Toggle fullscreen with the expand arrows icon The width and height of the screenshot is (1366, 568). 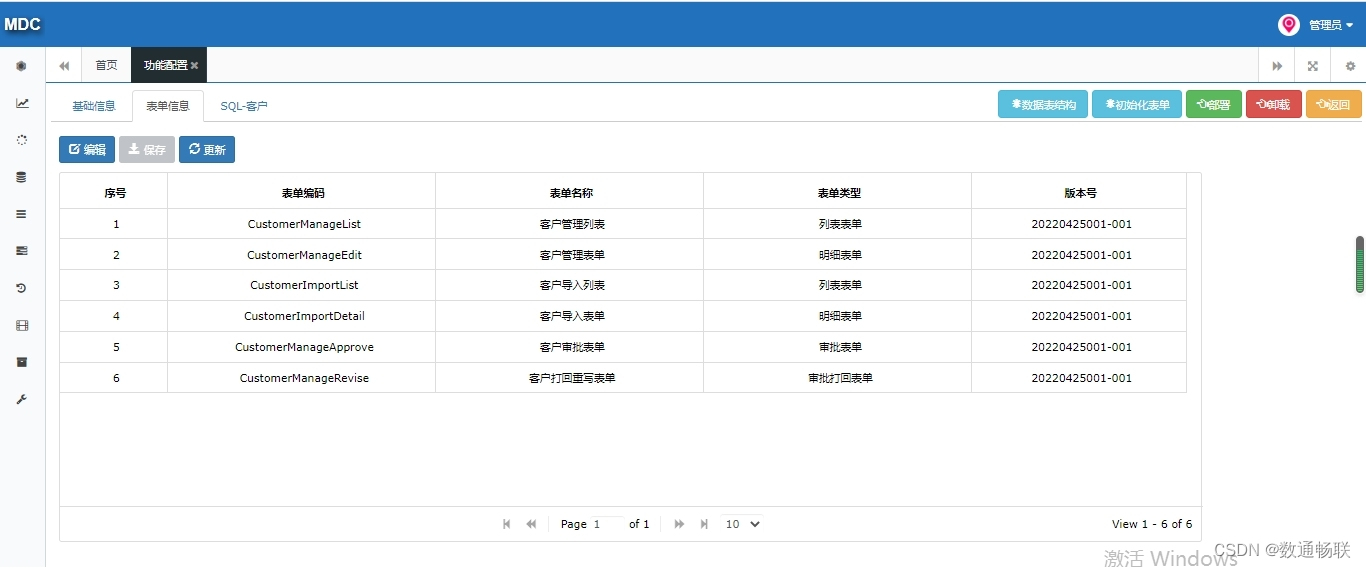click(1313, 66)
